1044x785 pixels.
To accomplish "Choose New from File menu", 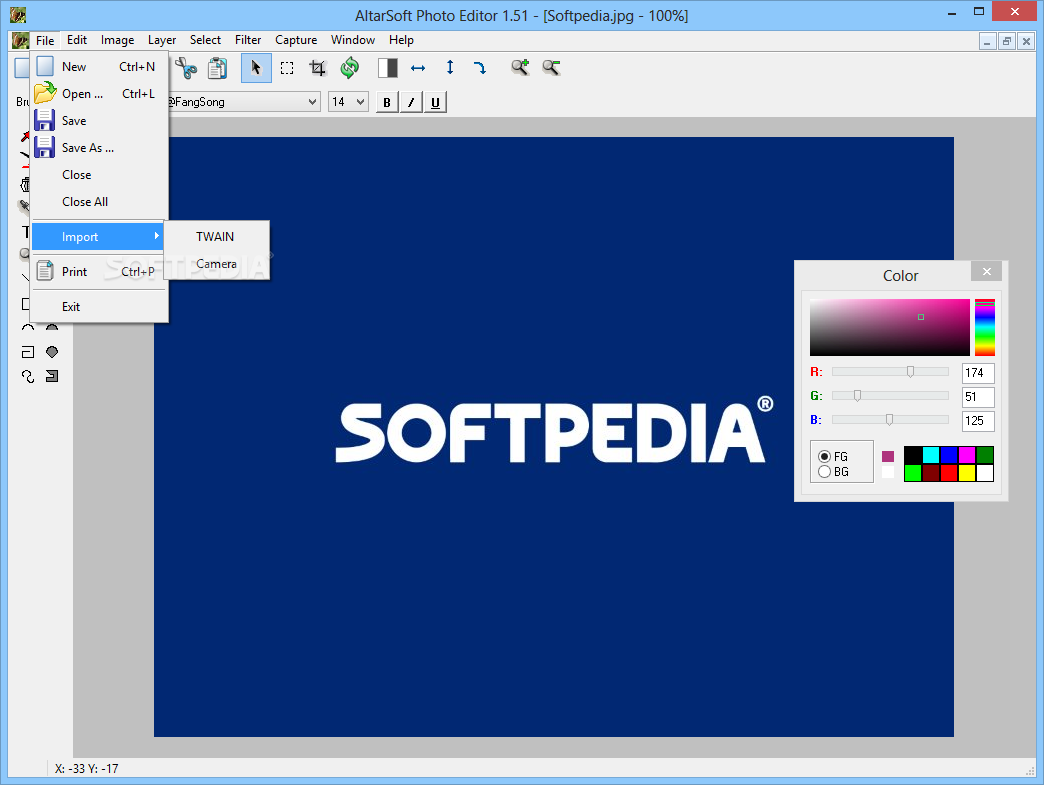I will coord(99,67).
